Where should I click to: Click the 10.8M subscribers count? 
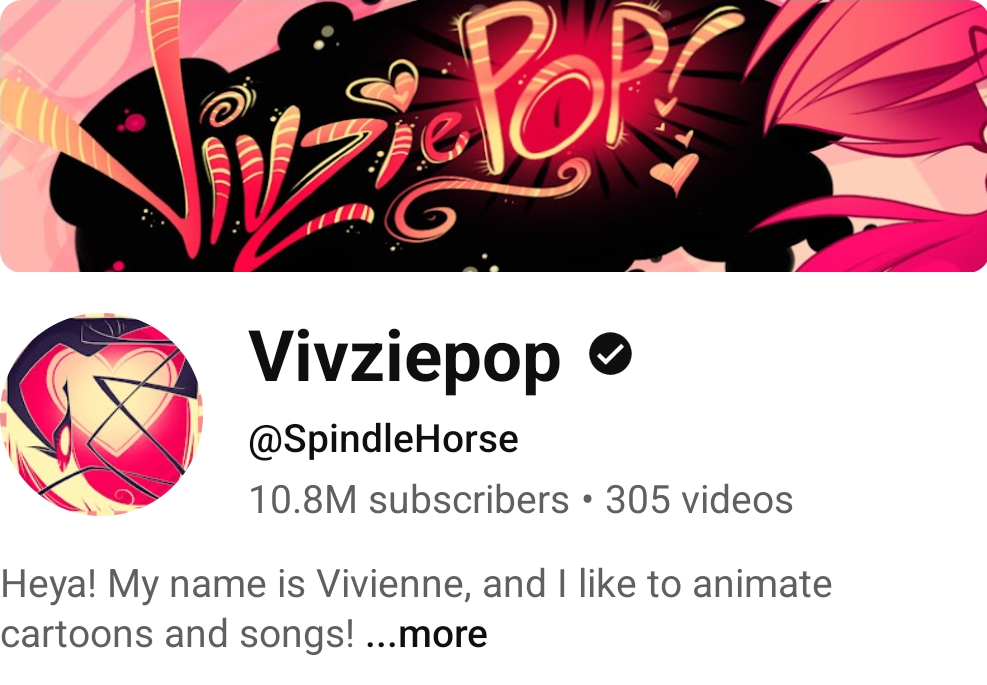[409, 501]
